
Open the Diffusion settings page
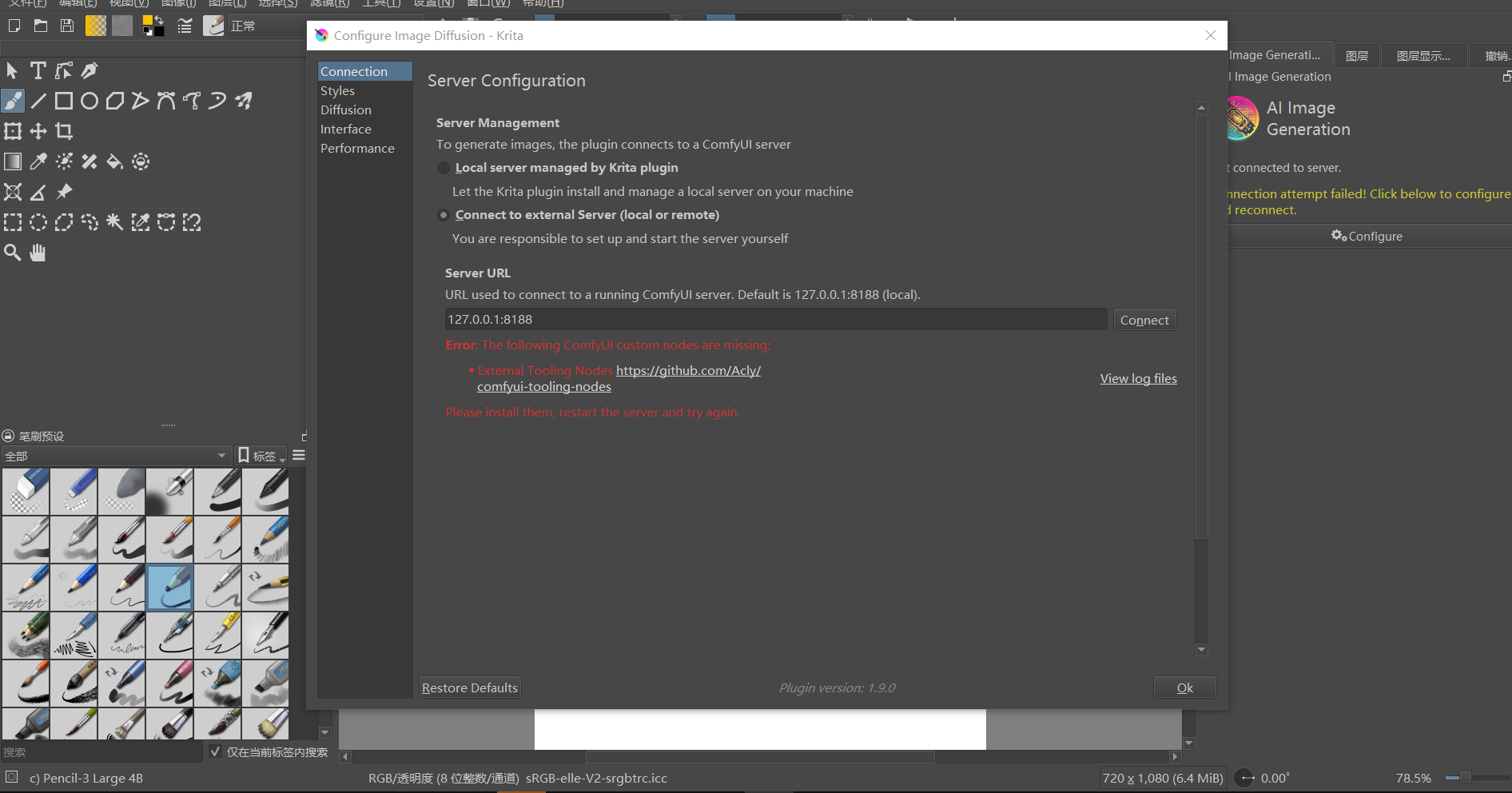pos(364,110)
